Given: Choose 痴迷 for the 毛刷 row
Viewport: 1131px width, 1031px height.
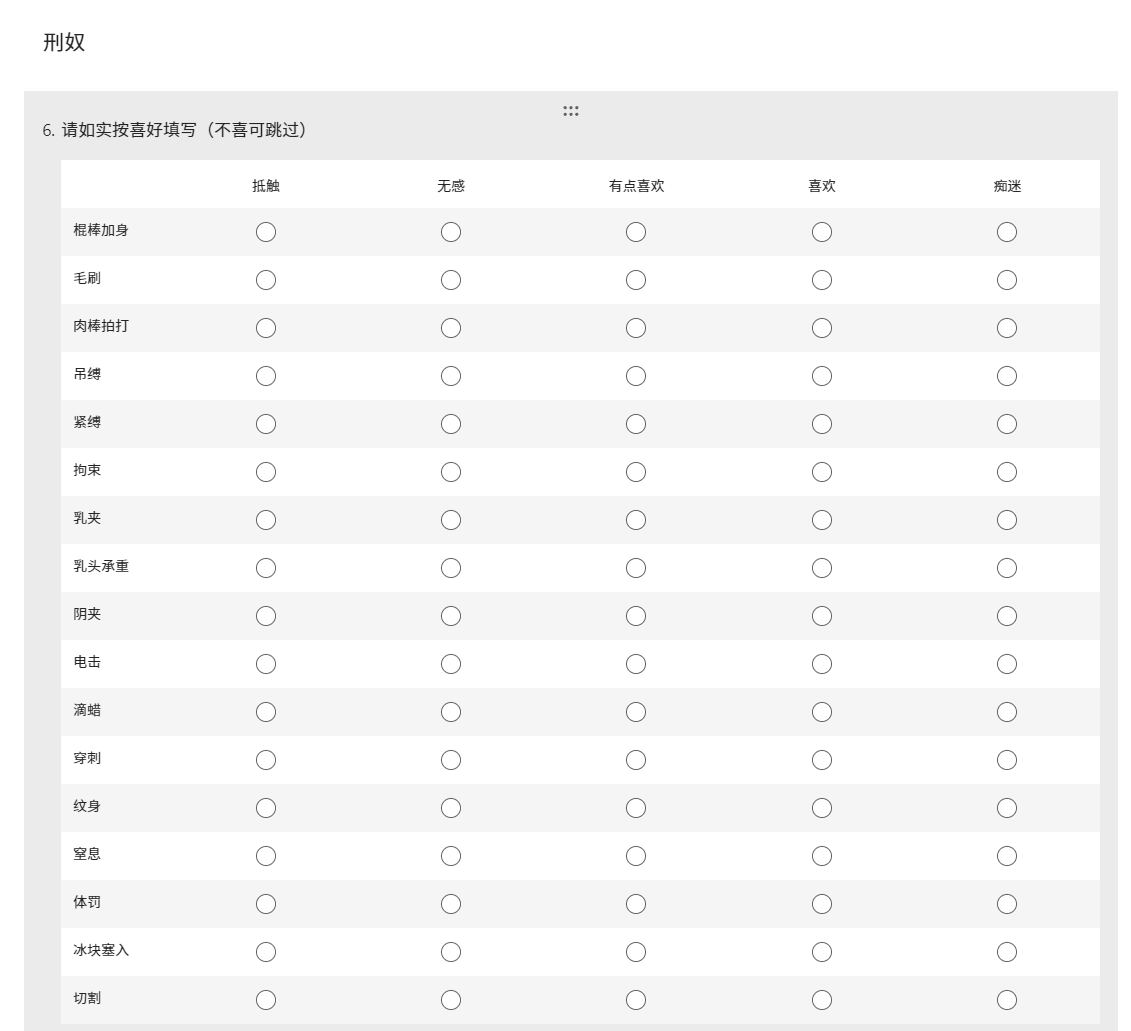Looking at the screenshot, I should pos(1007,280).
